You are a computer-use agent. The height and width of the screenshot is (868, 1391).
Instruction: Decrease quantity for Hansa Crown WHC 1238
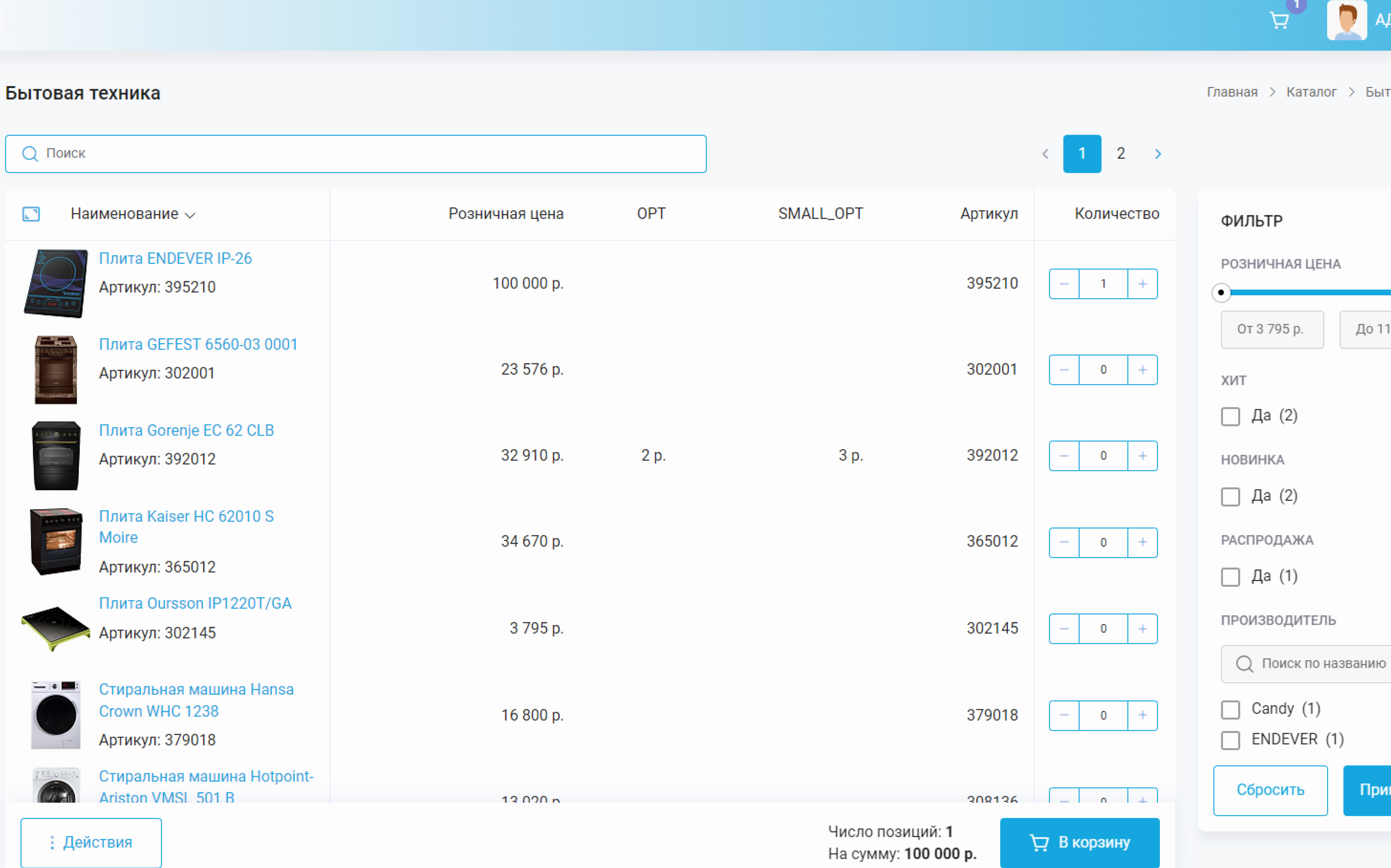[1064, 715]
